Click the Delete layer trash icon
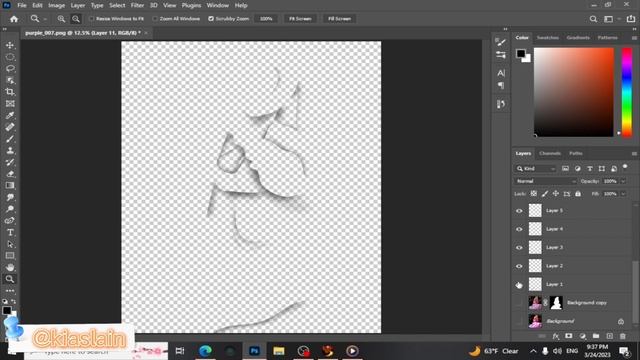The width and height of the screenshot is (640, 360). (x=623, y=336)
